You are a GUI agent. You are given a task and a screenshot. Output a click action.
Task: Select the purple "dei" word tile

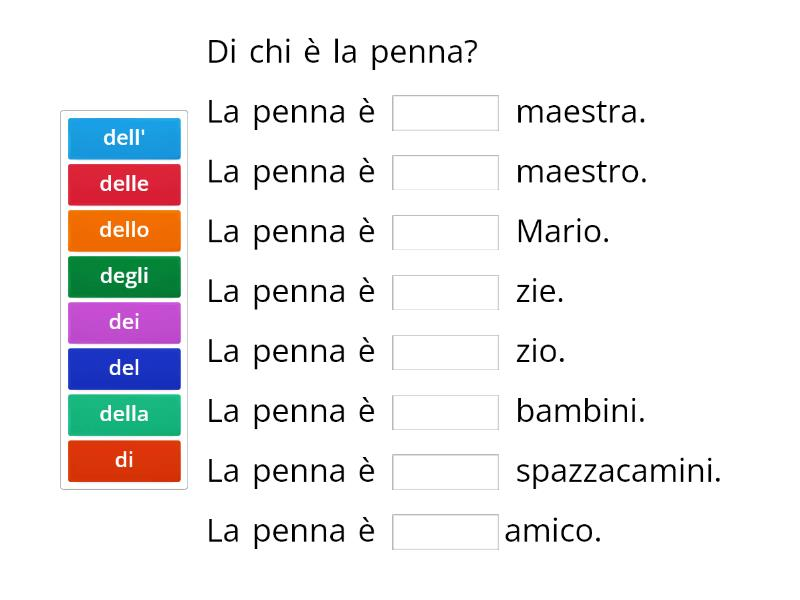(124, 322)
